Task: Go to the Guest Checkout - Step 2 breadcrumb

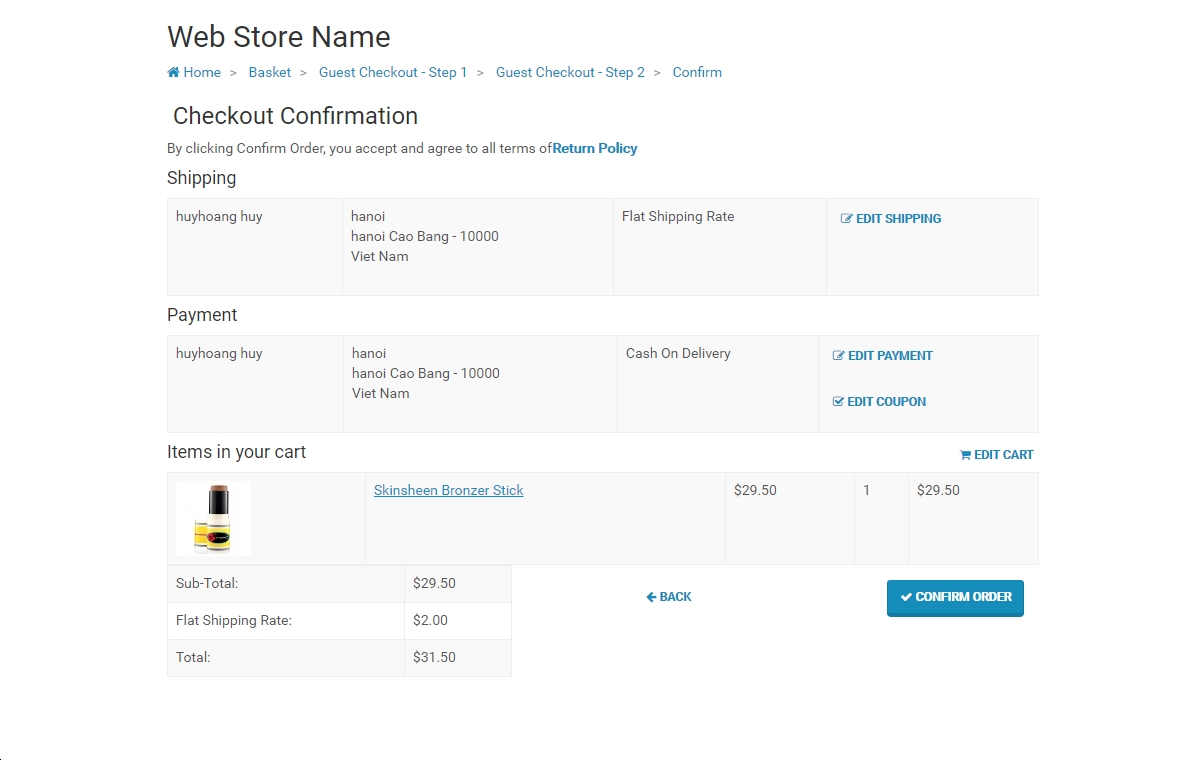Action: [x=570, y=73]
